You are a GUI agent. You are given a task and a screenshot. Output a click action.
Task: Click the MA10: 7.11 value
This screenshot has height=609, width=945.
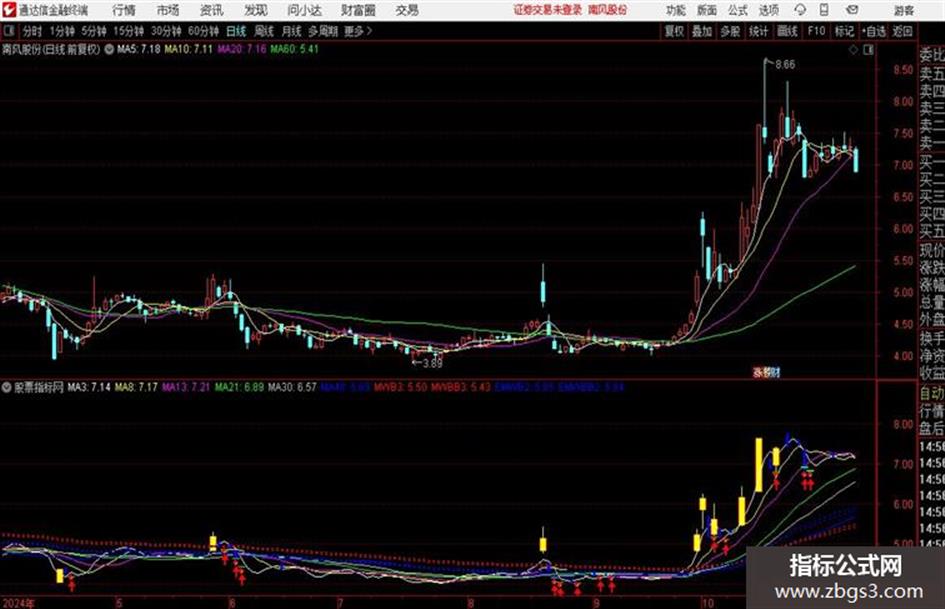(189, 49)
